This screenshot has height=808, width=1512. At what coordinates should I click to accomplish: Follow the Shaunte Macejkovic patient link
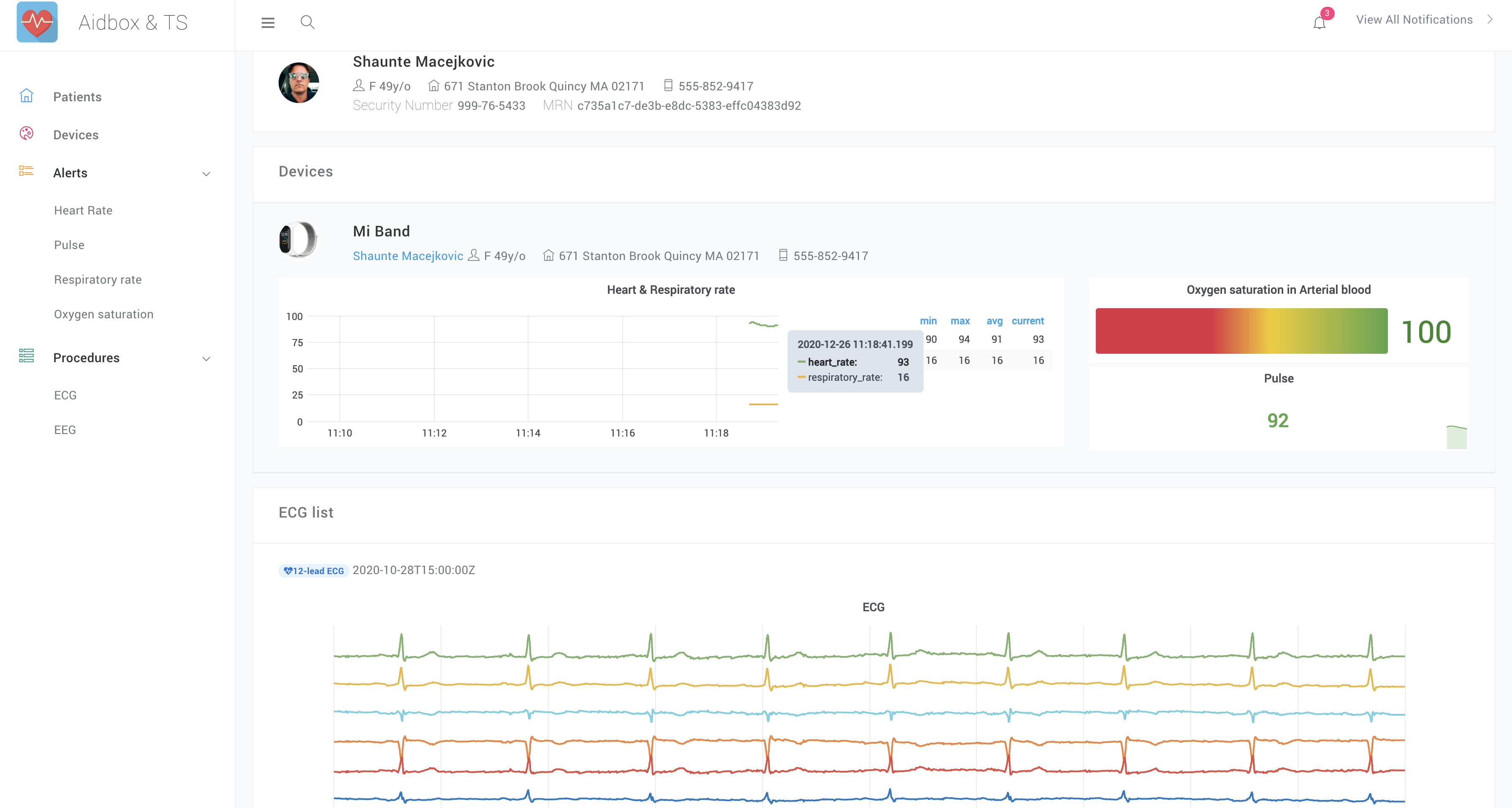pyautogui.click(x=407, y=255)
